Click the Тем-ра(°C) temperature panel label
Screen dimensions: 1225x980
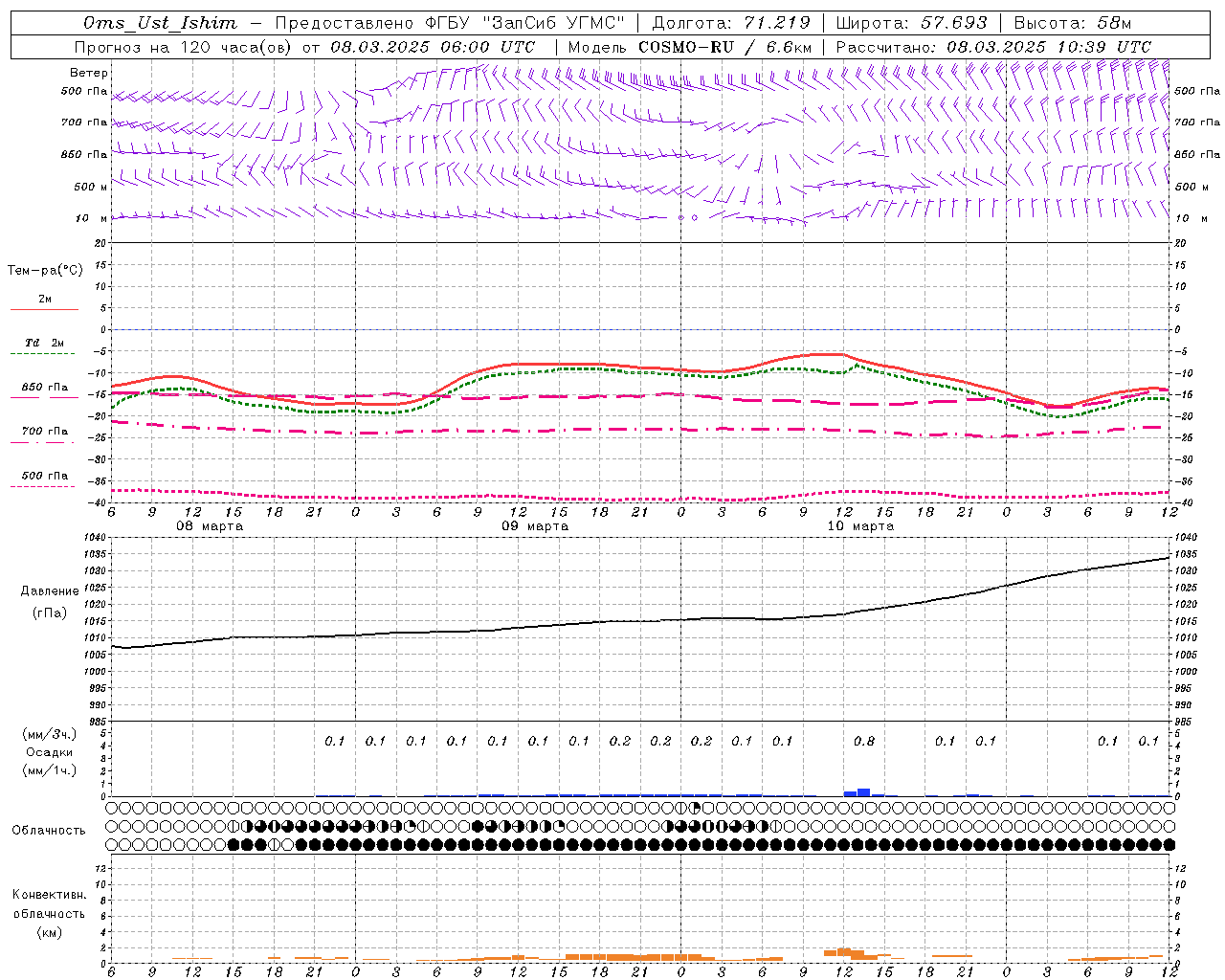tap(45, 271)
